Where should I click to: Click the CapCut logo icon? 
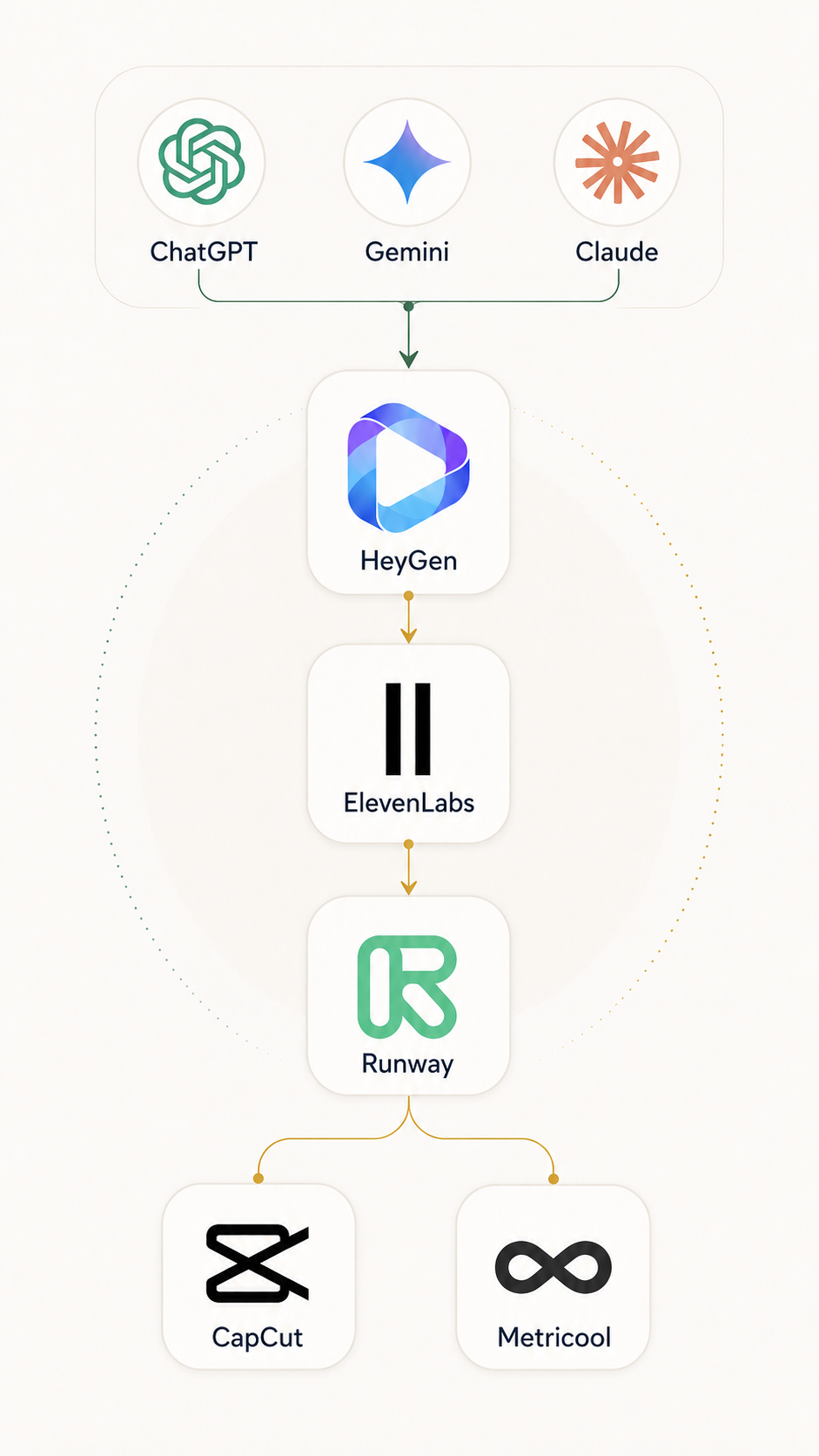point(258,1264)
